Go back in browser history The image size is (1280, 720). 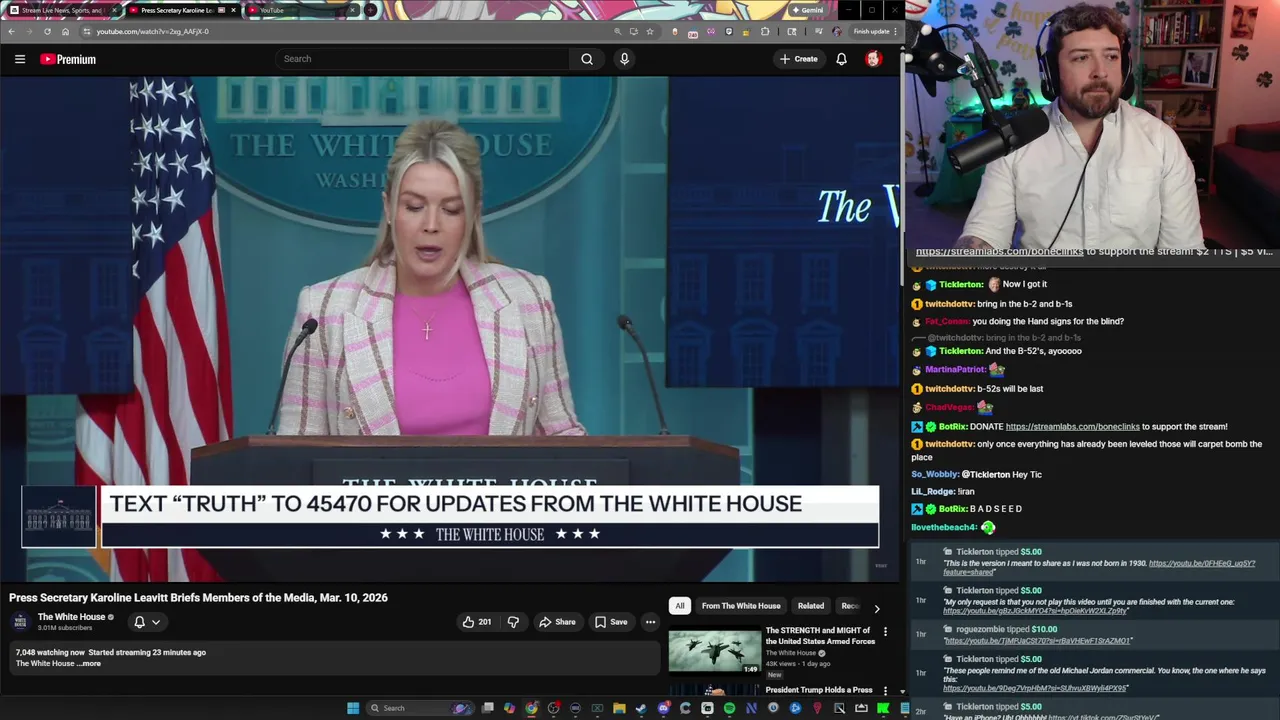(11, 31)
